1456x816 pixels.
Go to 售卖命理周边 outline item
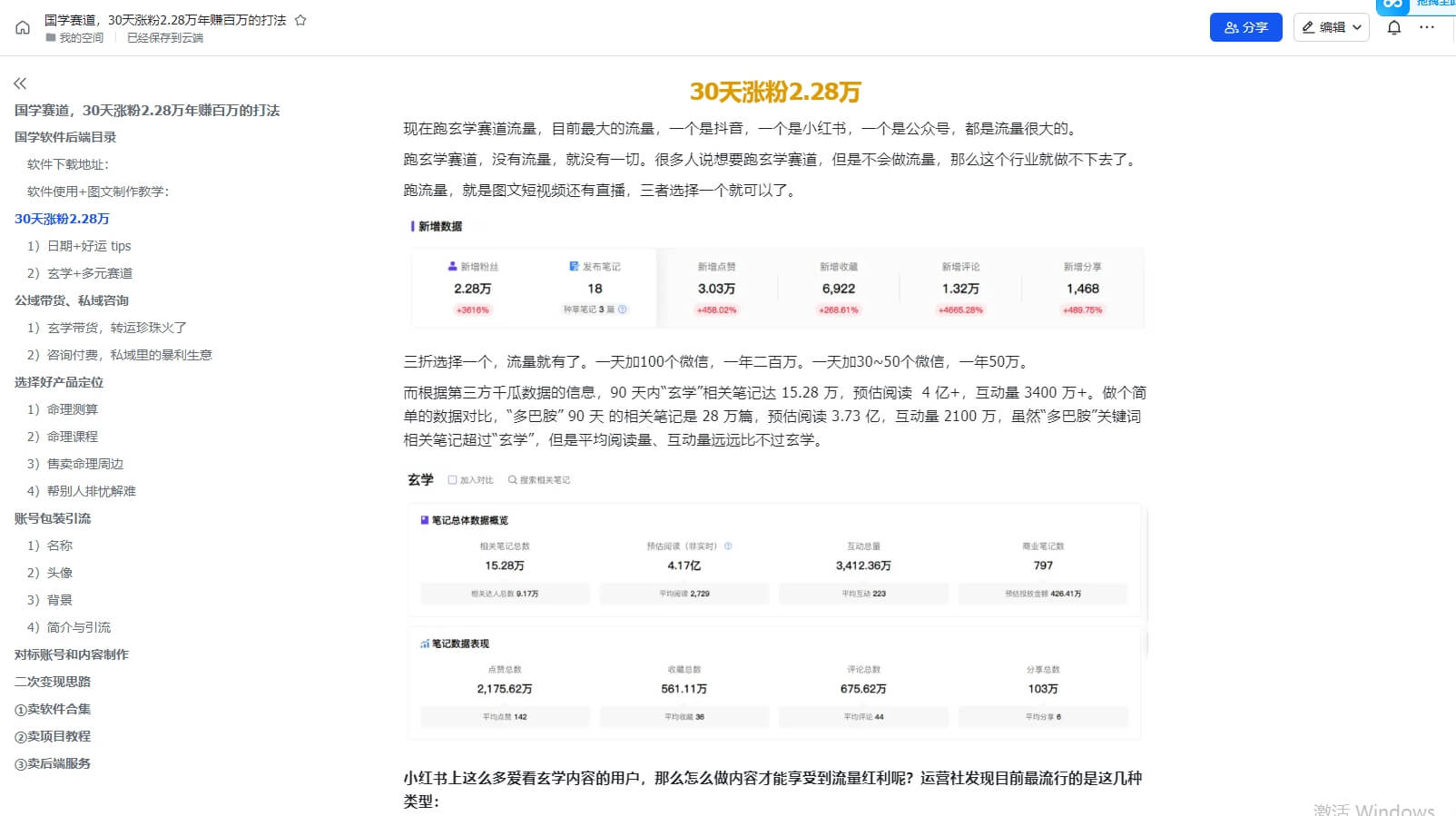point(75,464)
